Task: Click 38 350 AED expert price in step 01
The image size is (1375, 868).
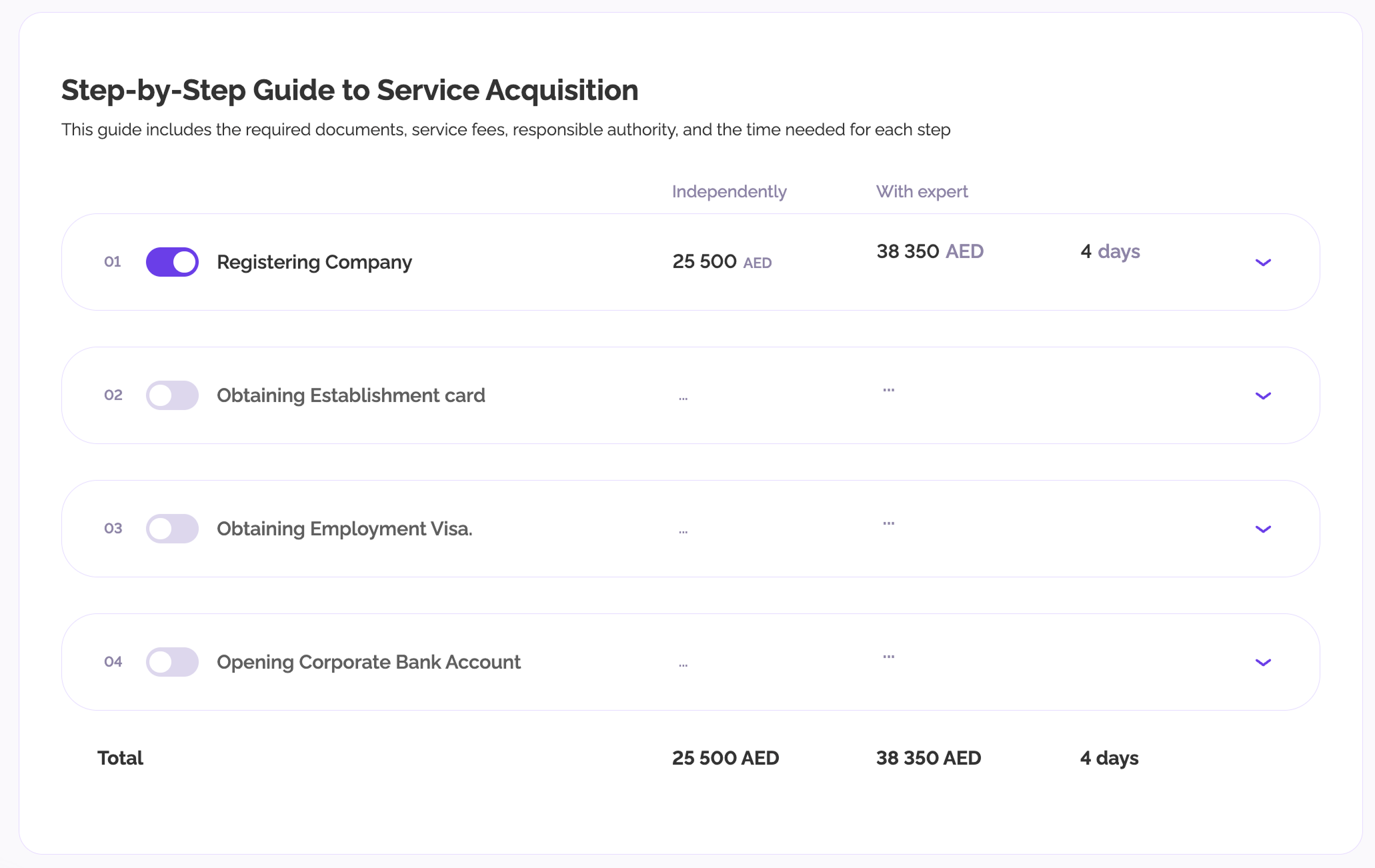Action: [930, 251]
